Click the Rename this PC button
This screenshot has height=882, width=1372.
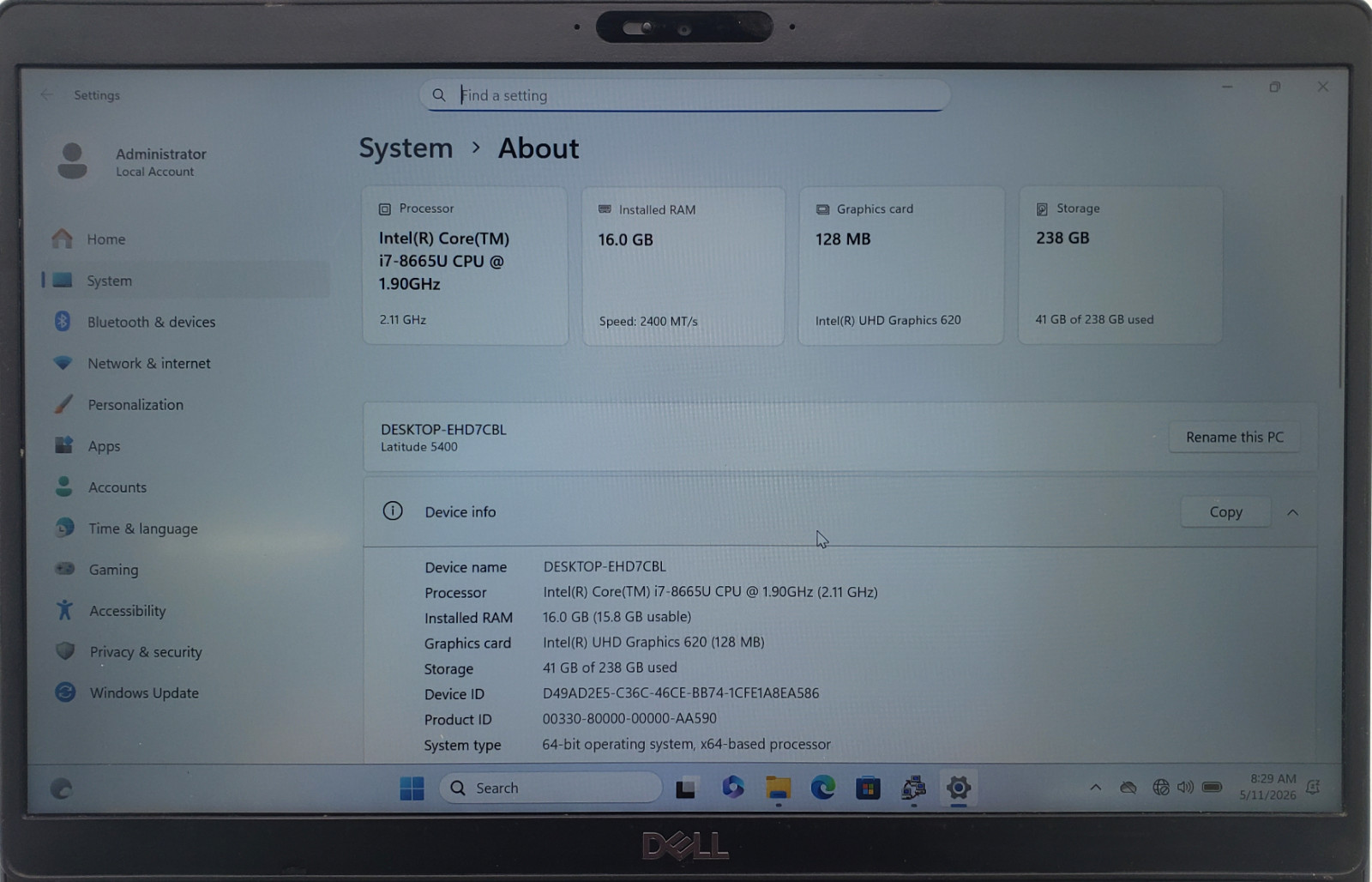1235,438
